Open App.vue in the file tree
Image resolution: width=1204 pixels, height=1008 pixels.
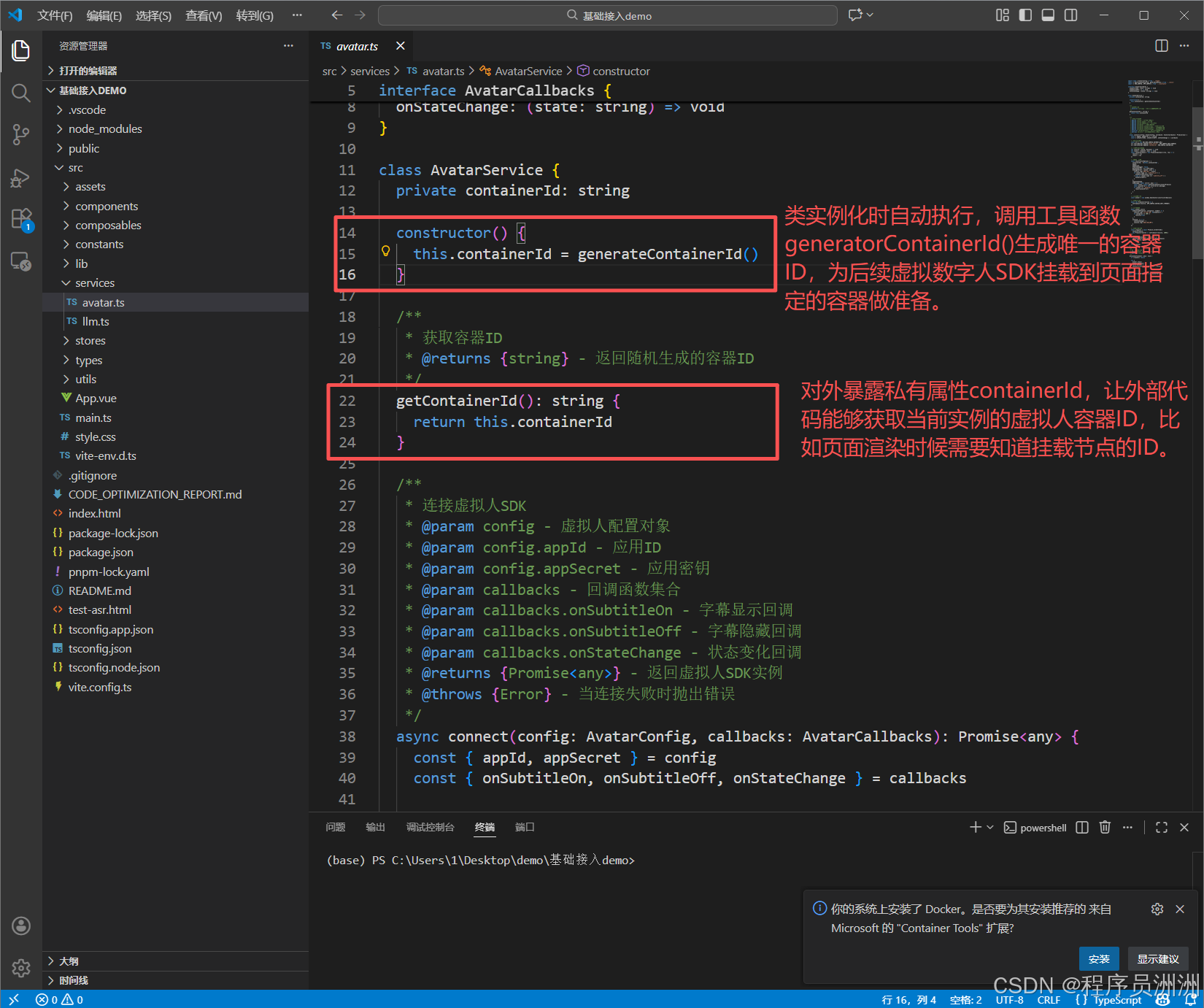pyautogui.click(x=175, y=398)
